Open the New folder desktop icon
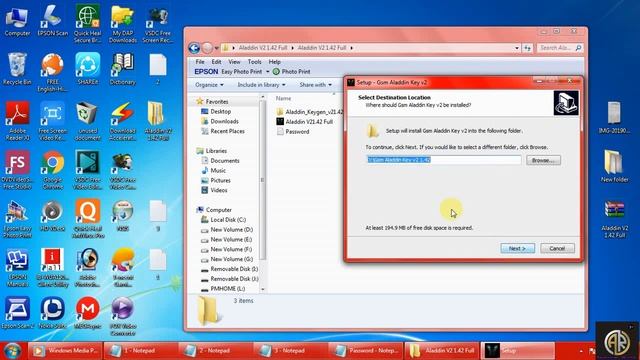Viewport: 640px width, 360px height. (614, 166)
